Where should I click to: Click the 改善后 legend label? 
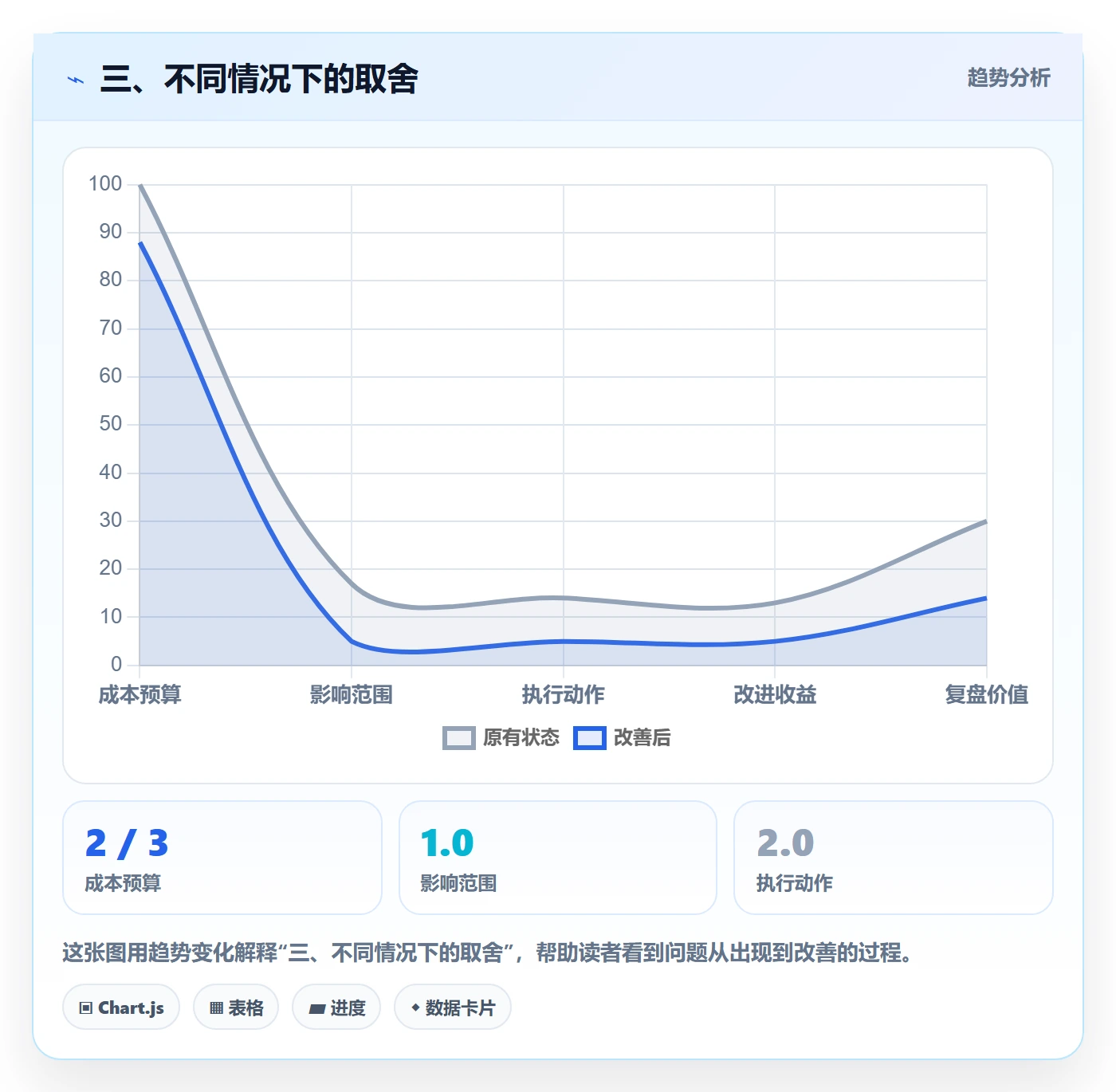pos(642,738)
